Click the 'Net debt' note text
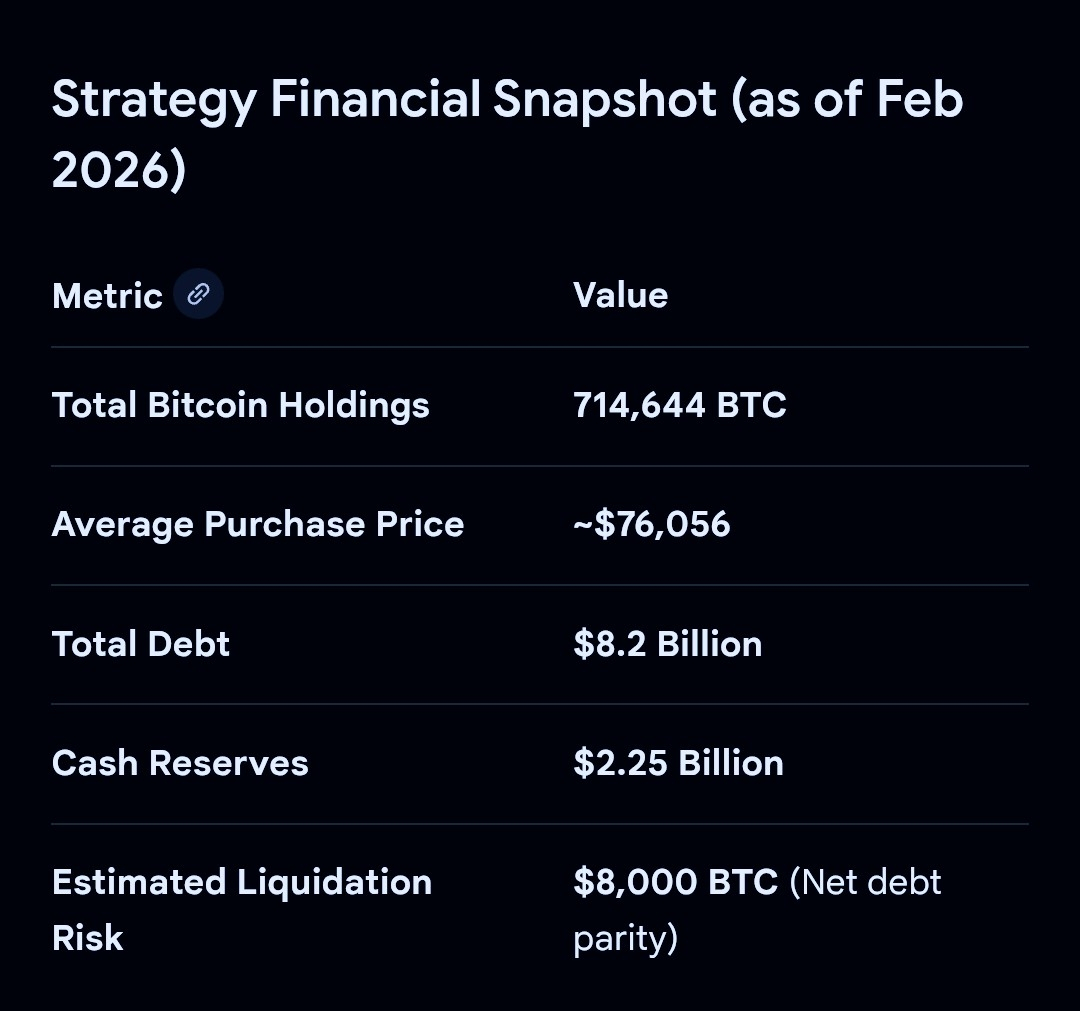1080x1011 pixels. pos(866,882)
